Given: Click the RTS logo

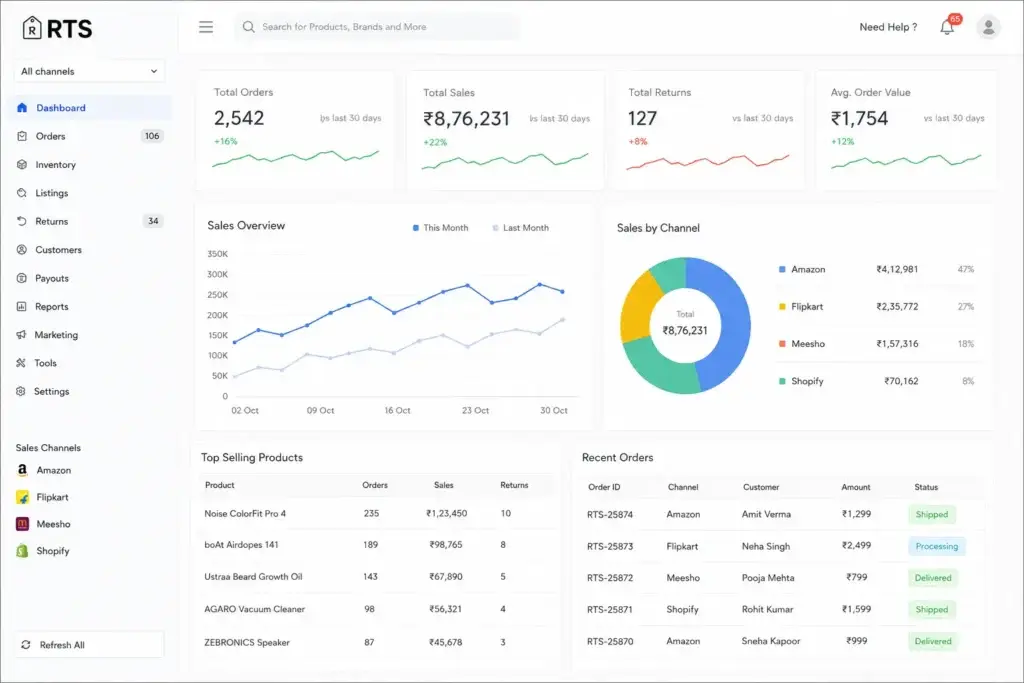Looking at the screenshot, I should pos(57,28).
